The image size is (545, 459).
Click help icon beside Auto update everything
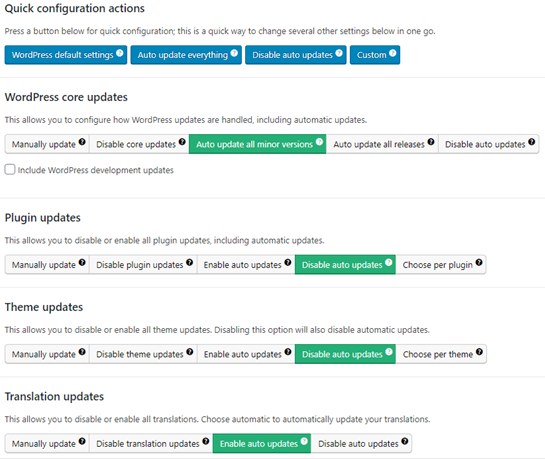tap(234, 53)
